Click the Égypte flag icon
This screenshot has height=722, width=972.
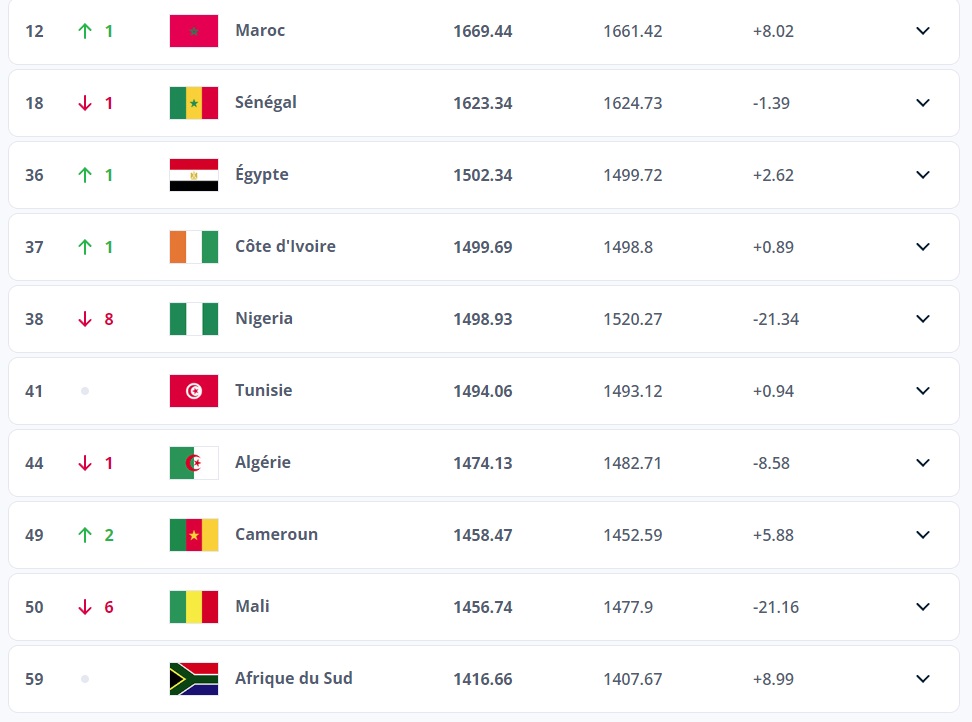(x=194, y=175)
